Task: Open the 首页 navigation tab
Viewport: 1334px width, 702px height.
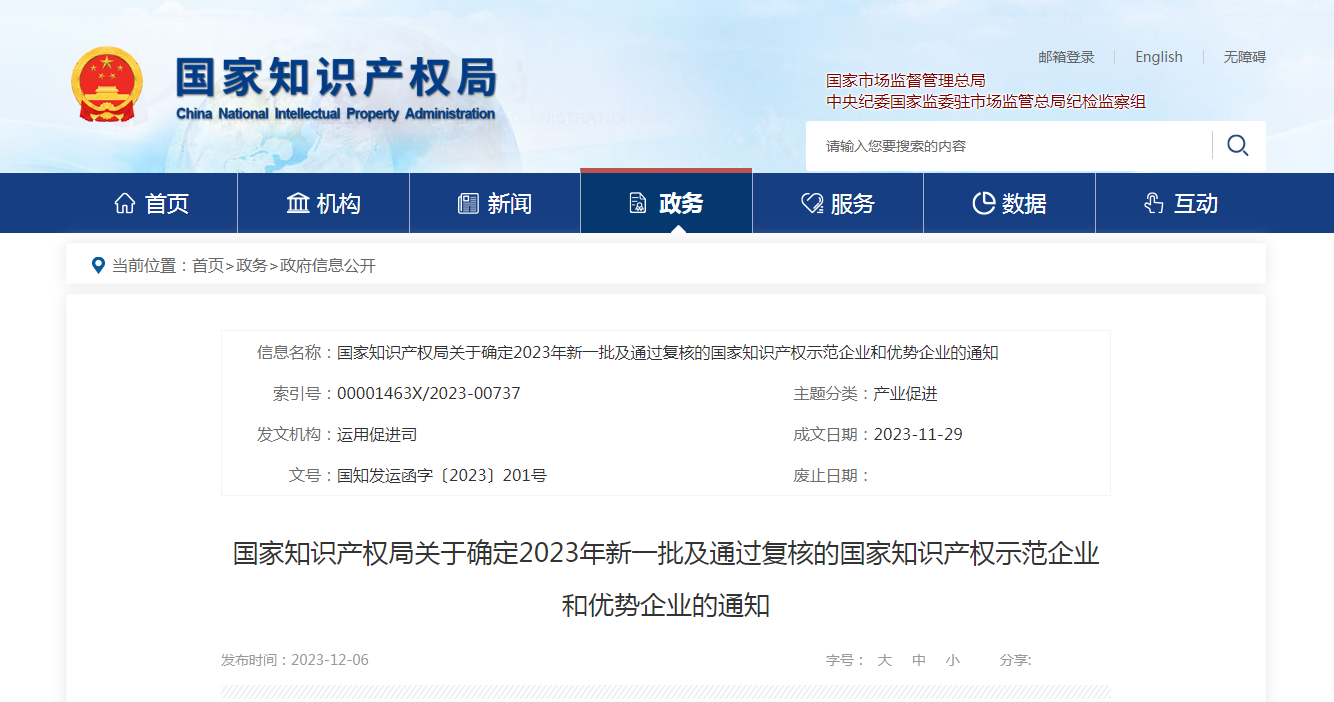Action: click(x=152, y=204)
